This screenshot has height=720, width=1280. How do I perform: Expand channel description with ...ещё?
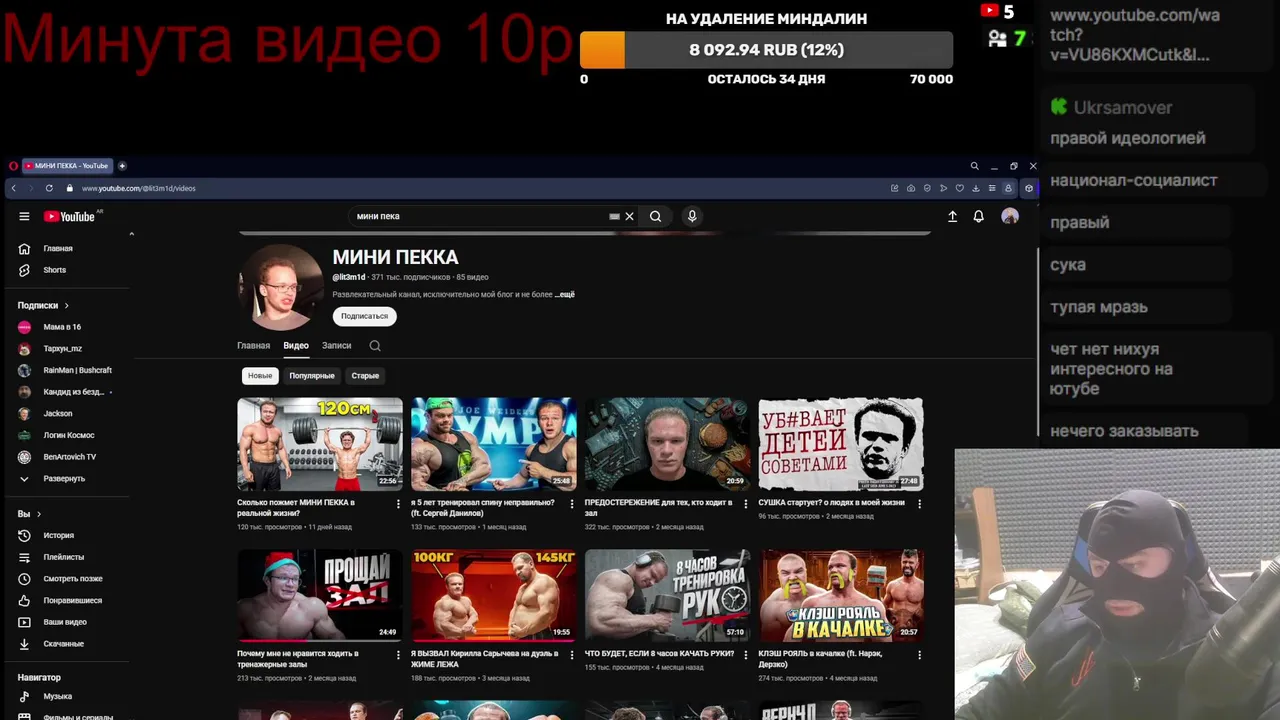565,295
